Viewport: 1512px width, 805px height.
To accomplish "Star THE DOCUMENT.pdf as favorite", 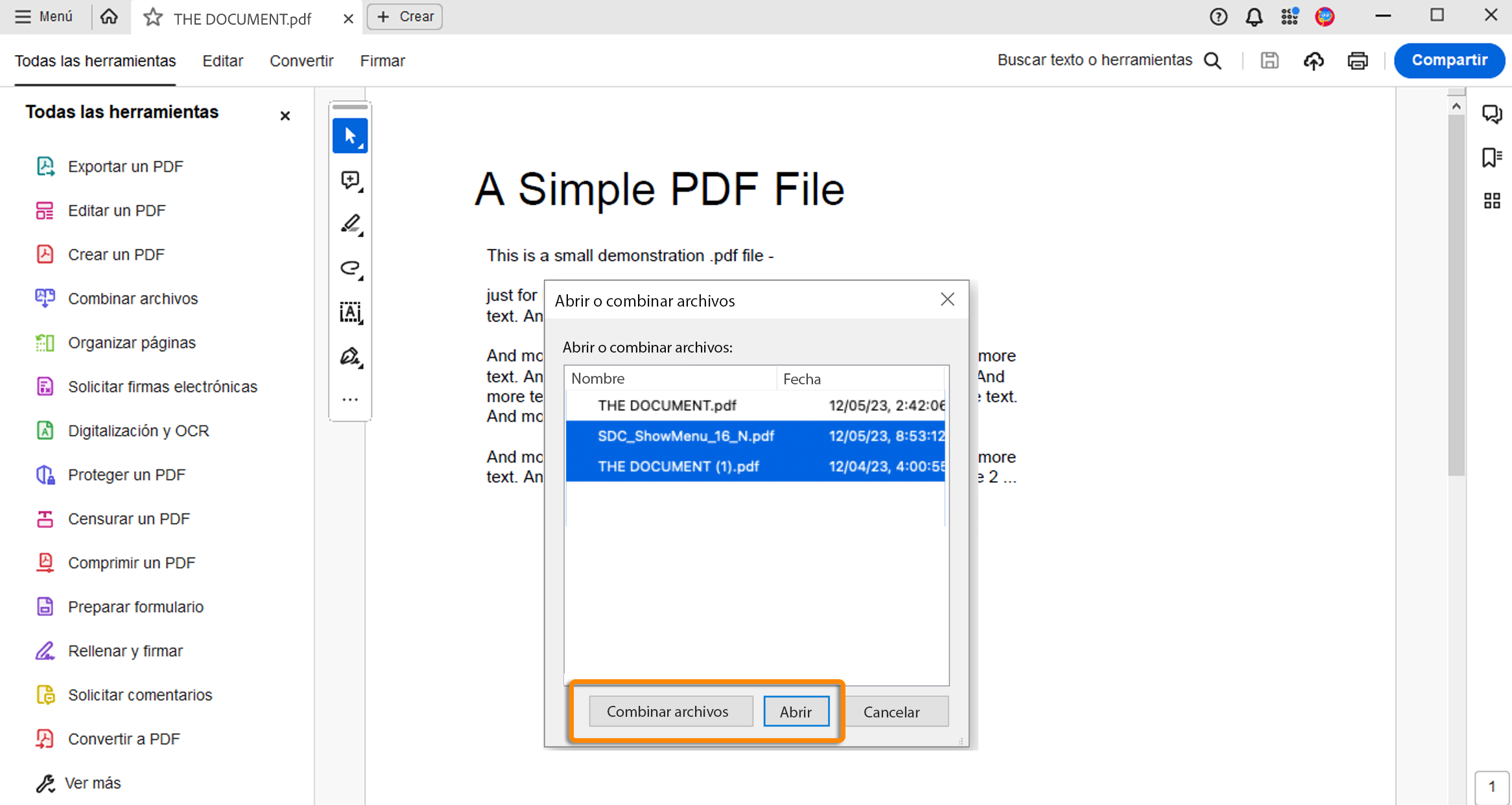I will (153, 17).
